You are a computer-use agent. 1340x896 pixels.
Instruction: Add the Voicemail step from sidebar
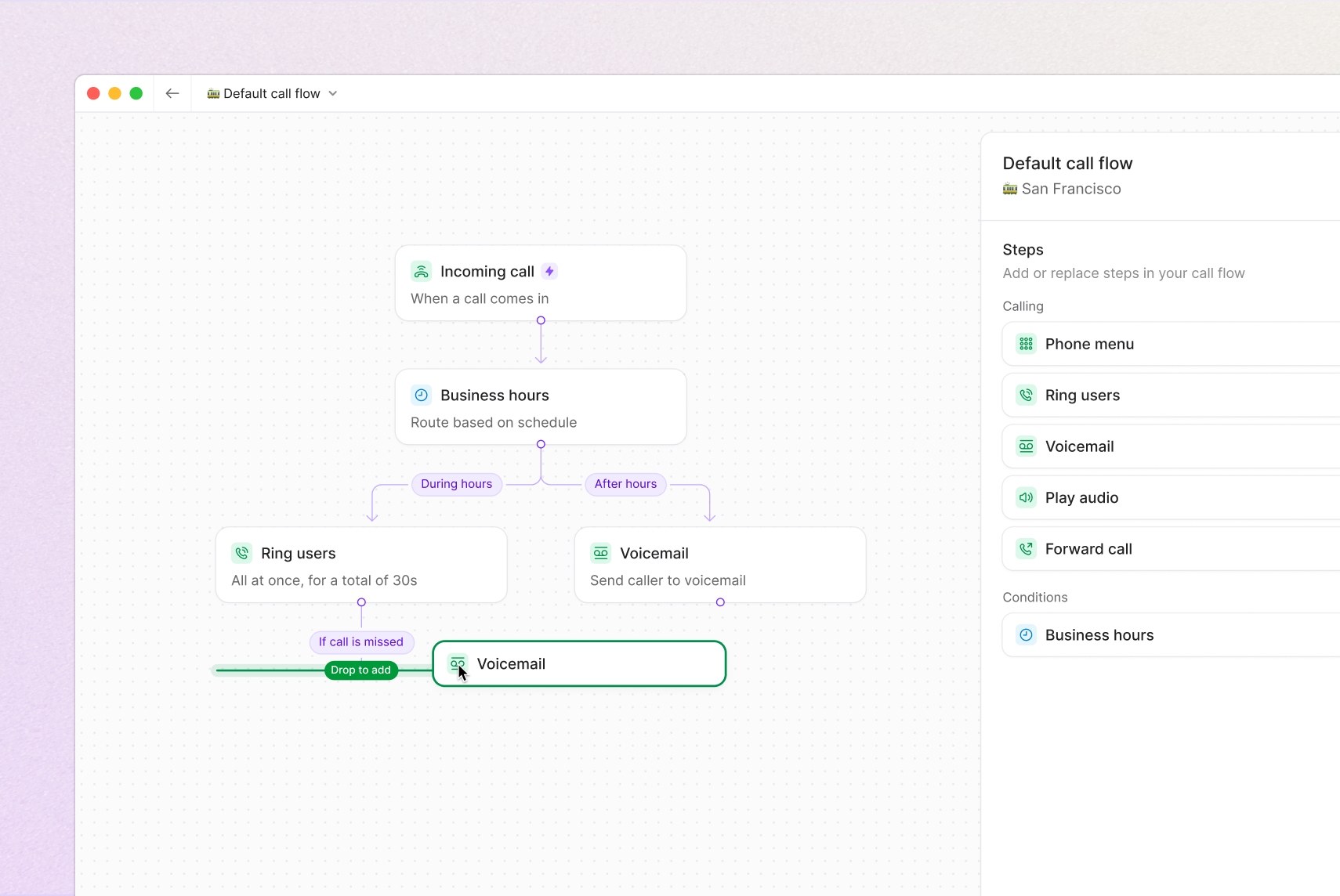(x=1171, y=446)
